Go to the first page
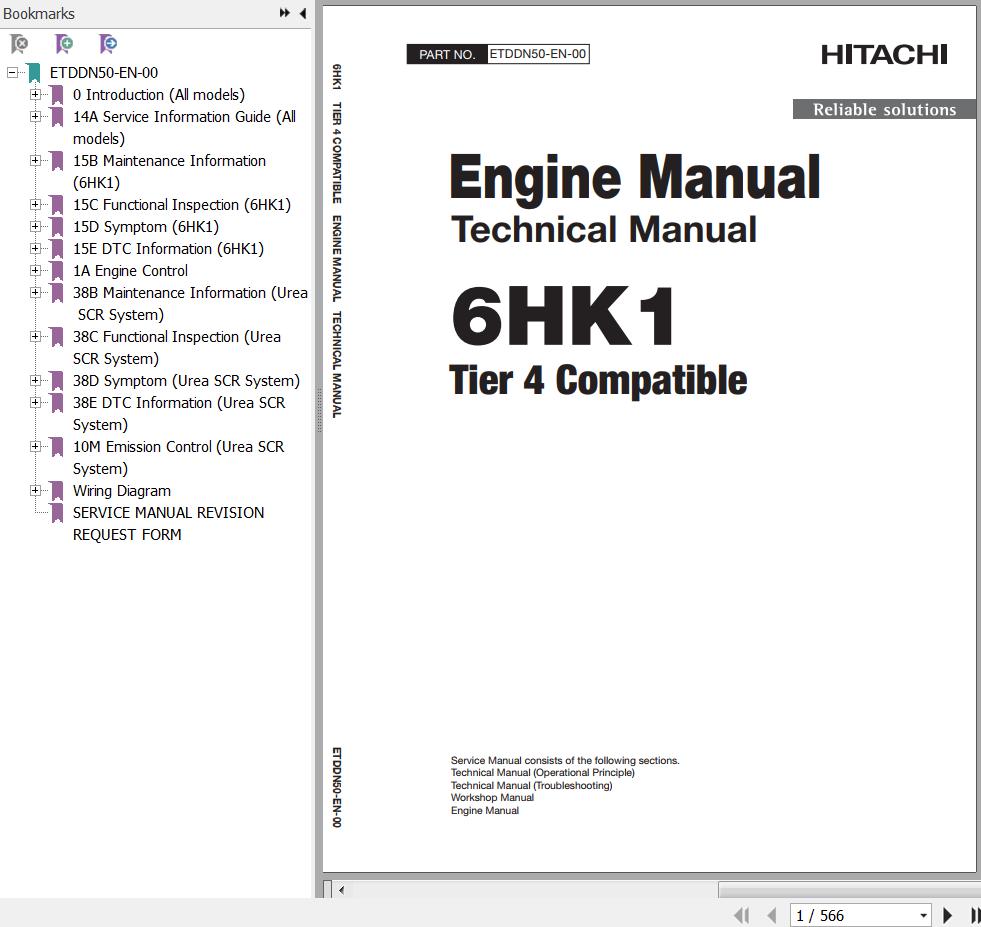 click(741, 915)
